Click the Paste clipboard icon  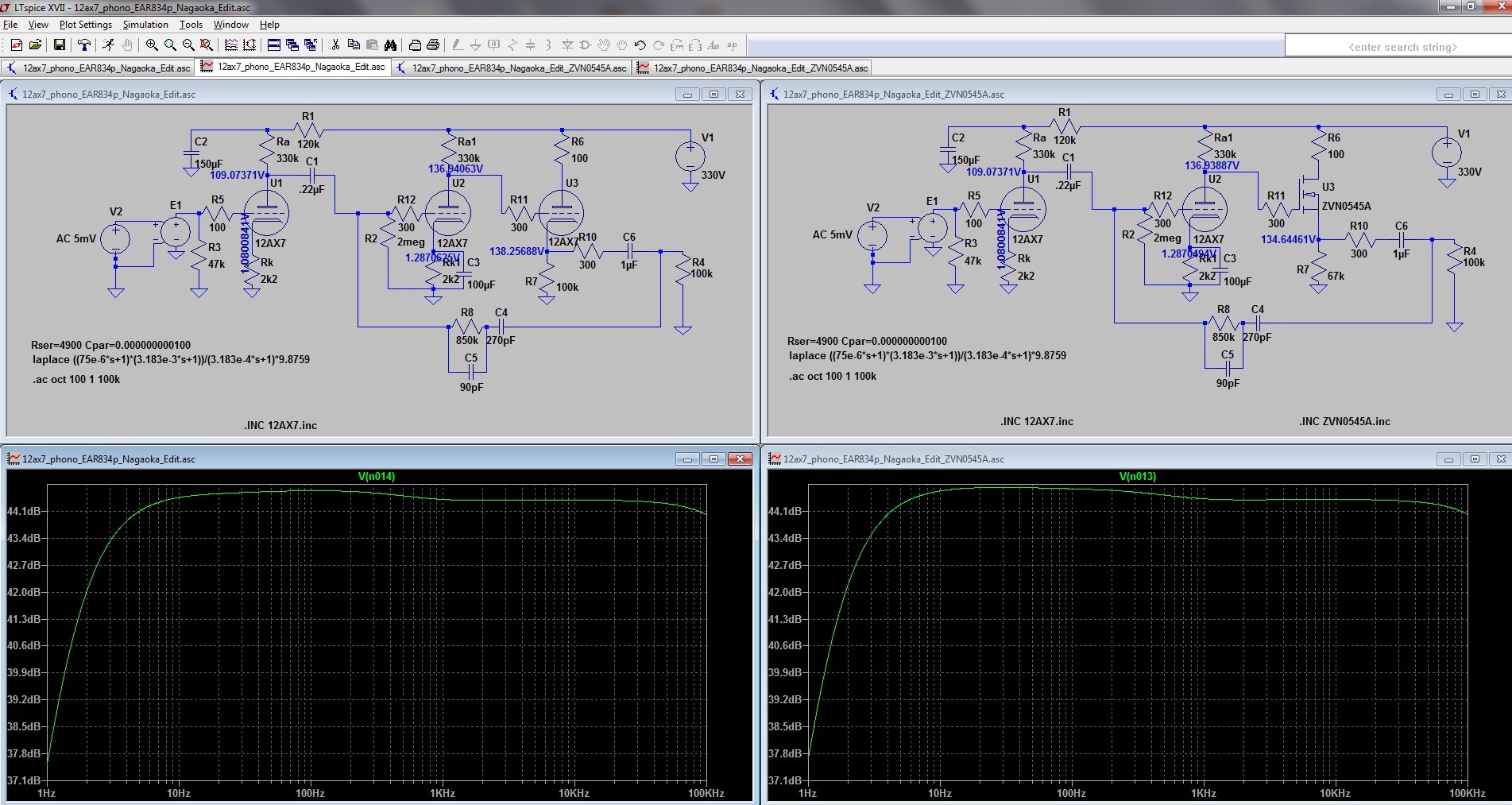coord(372,45)
